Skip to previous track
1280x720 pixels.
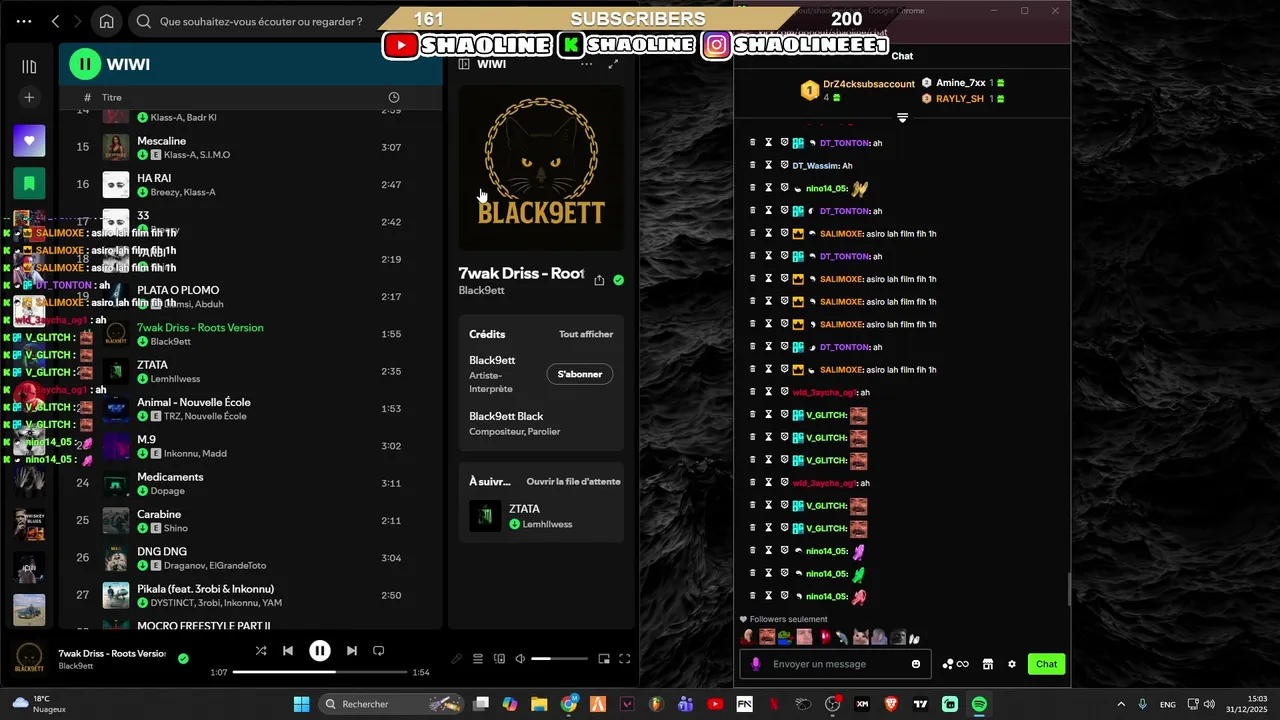pyautogui.click(x=288, y=651)
